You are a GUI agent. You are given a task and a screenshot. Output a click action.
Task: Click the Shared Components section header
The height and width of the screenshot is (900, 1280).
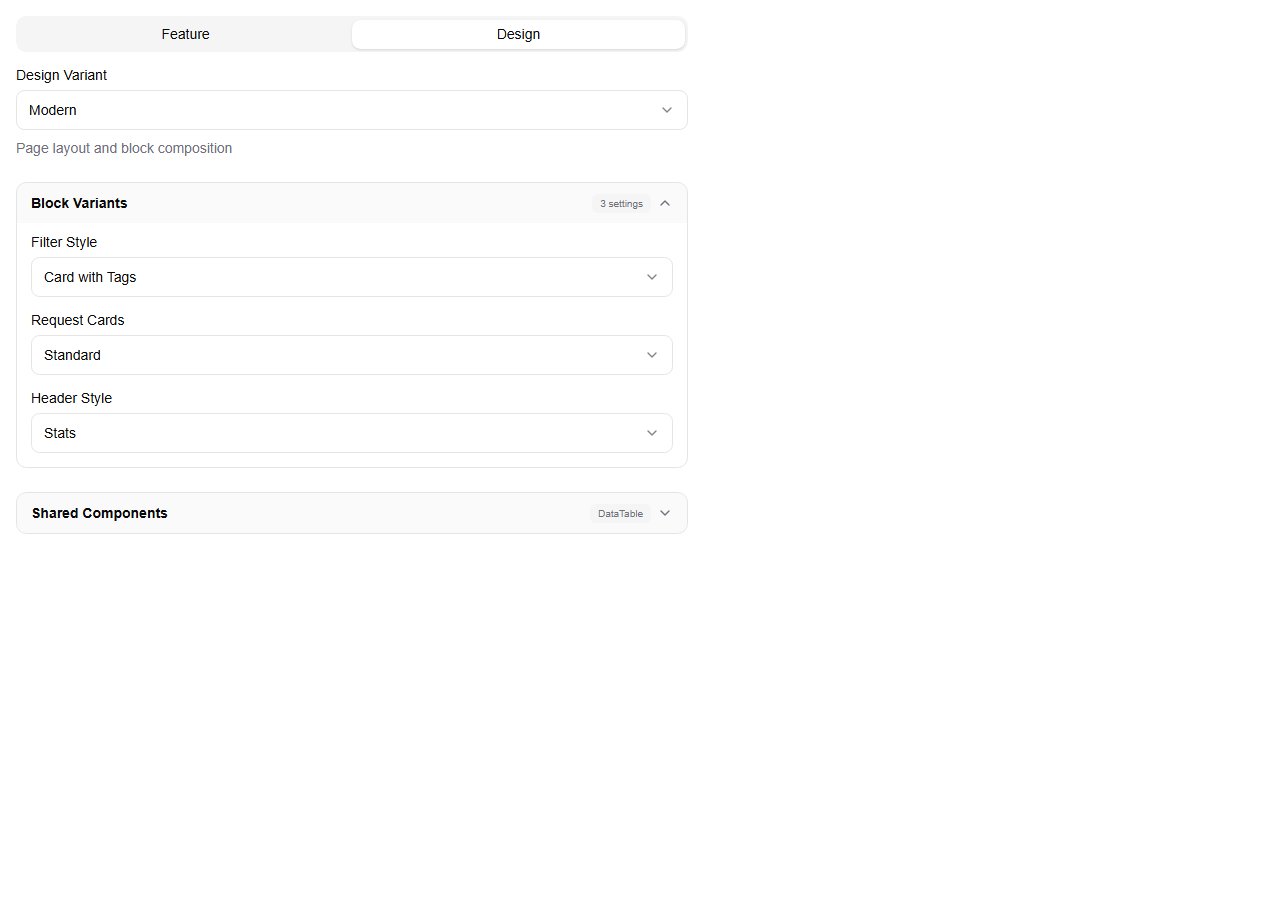pyautogui.click(x=99, y=513)
